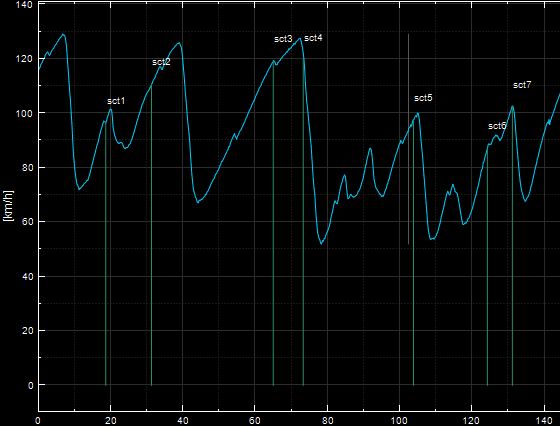Click the sct2 sector marker label
This screenshot has width=560, height=426.
point(161,62)
